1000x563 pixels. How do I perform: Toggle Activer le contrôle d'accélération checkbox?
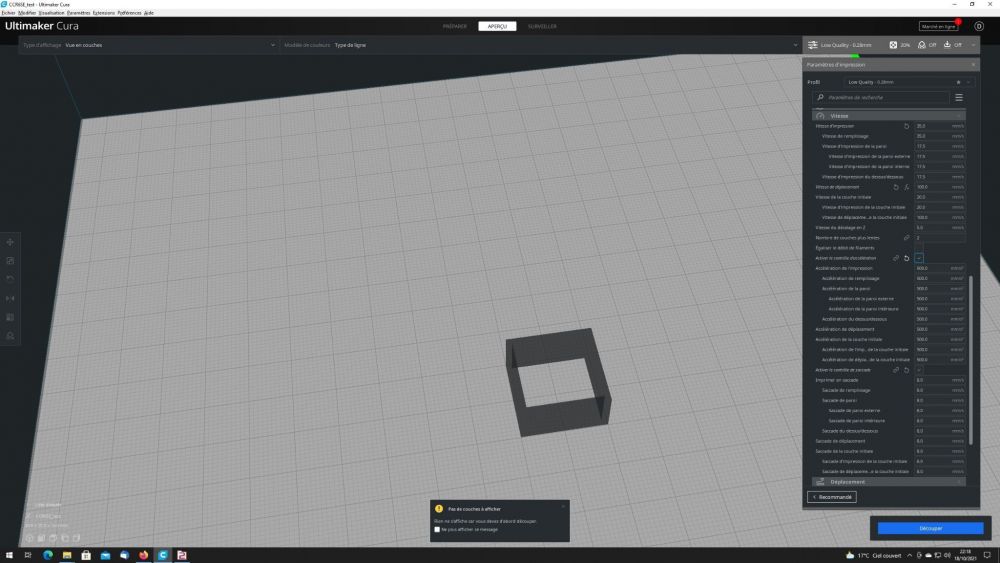[919, 258]
